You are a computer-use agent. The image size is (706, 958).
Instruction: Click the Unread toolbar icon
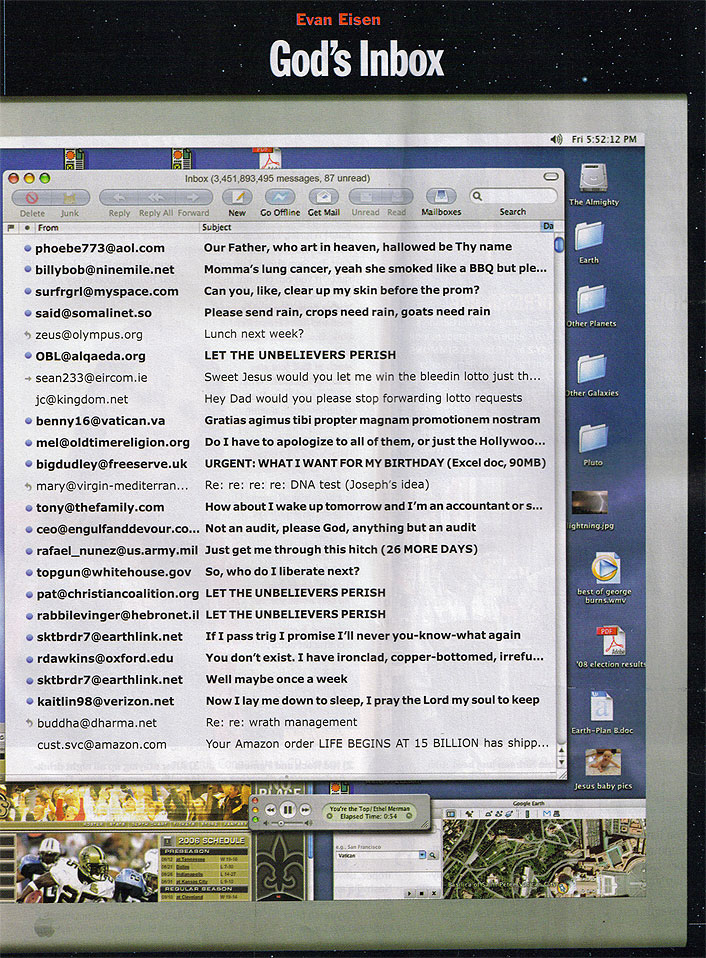pyautogui.click(x=366, y=197)
